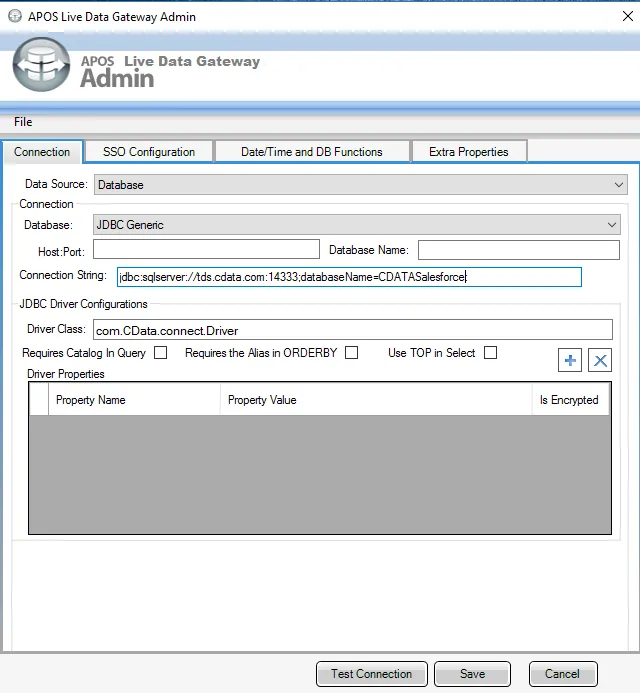
Task: Click the Cancel button
Action: pos(563,674)
